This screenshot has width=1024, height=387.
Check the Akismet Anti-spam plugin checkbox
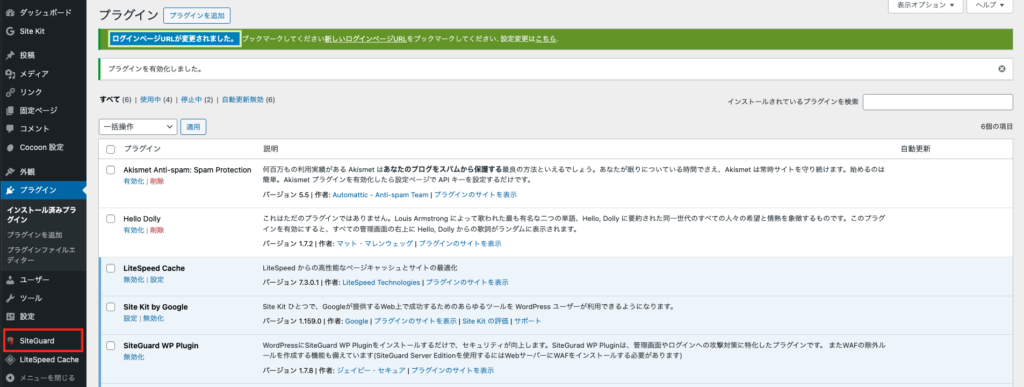pyautogui.click(x=110, y=170)
